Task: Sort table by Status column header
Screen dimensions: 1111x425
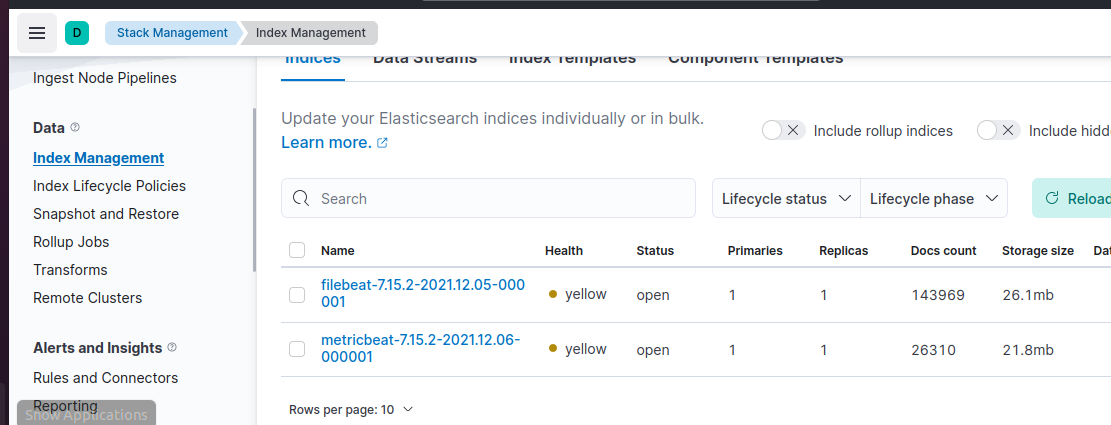Action: coord(655,251)
